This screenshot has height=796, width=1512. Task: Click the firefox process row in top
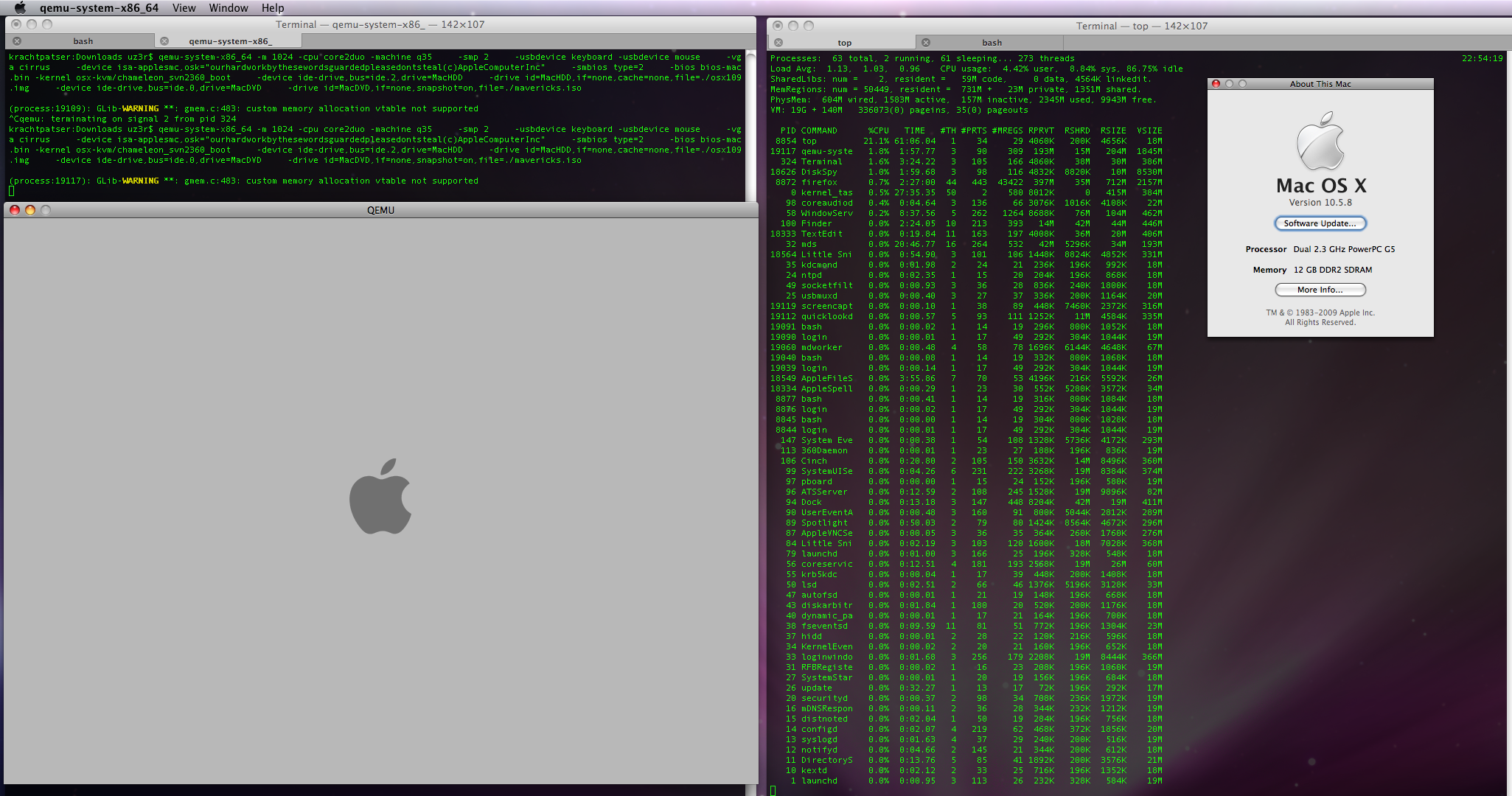click(966, 182)
